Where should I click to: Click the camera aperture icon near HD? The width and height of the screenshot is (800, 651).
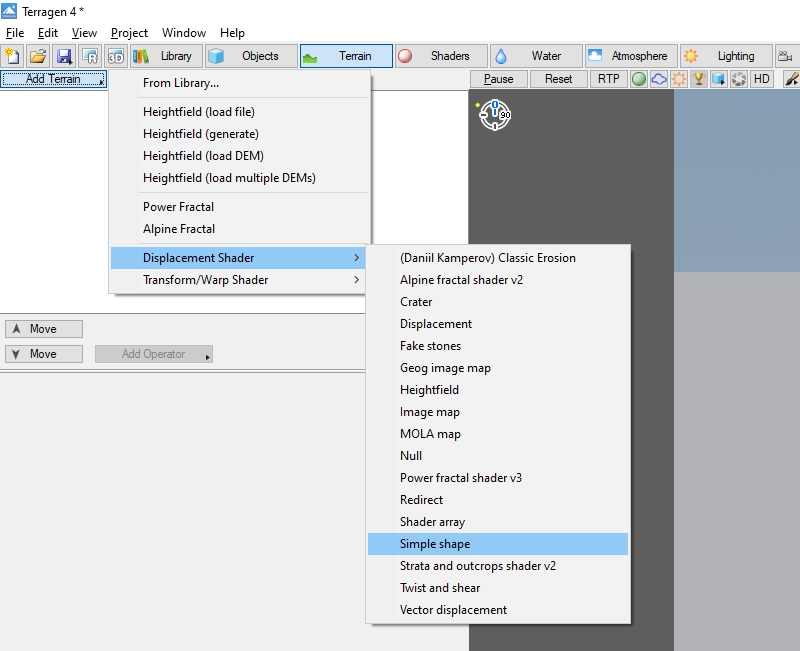[739, 79]
